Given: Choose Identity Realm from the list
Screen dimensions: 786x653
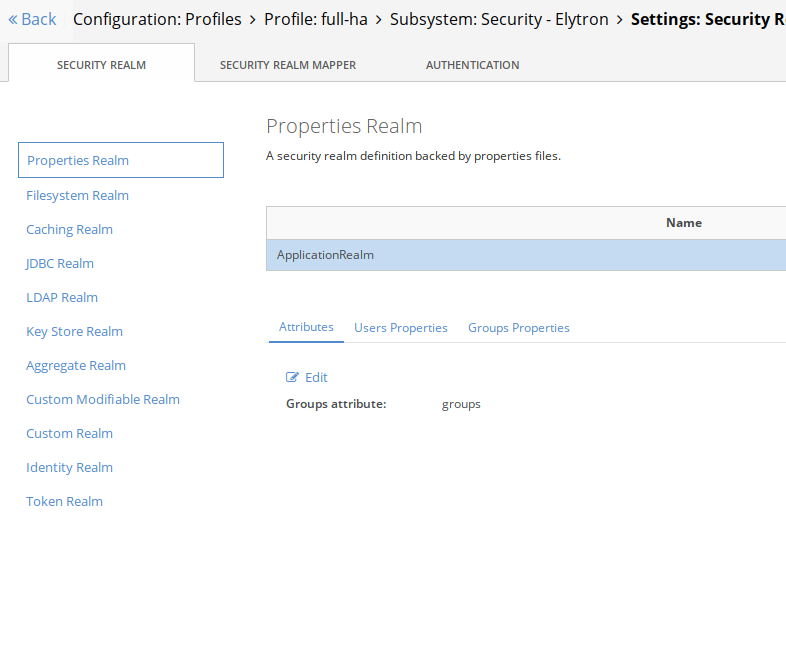Looking at the screenshot, I should 69,467.
